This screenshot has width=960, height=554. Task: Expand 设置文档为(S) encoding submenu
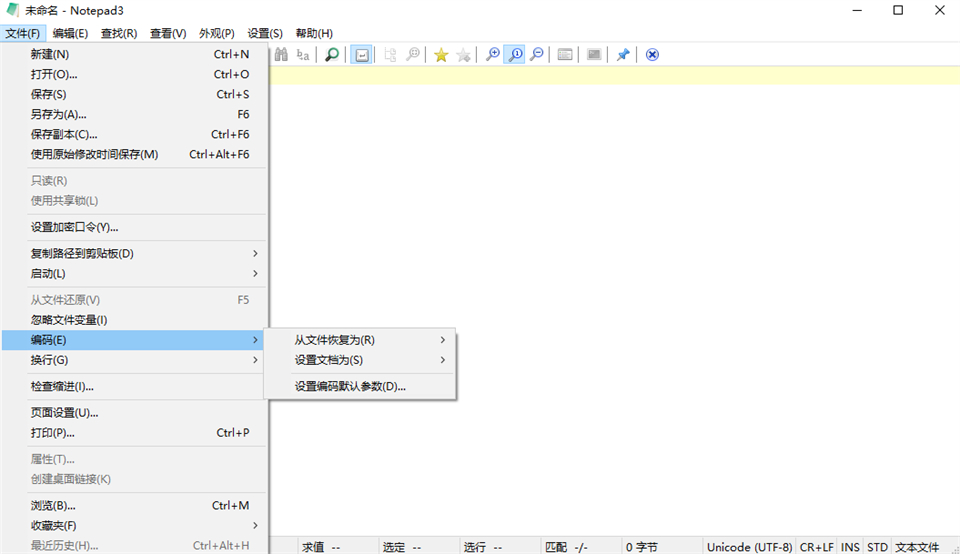click(361, 360)
